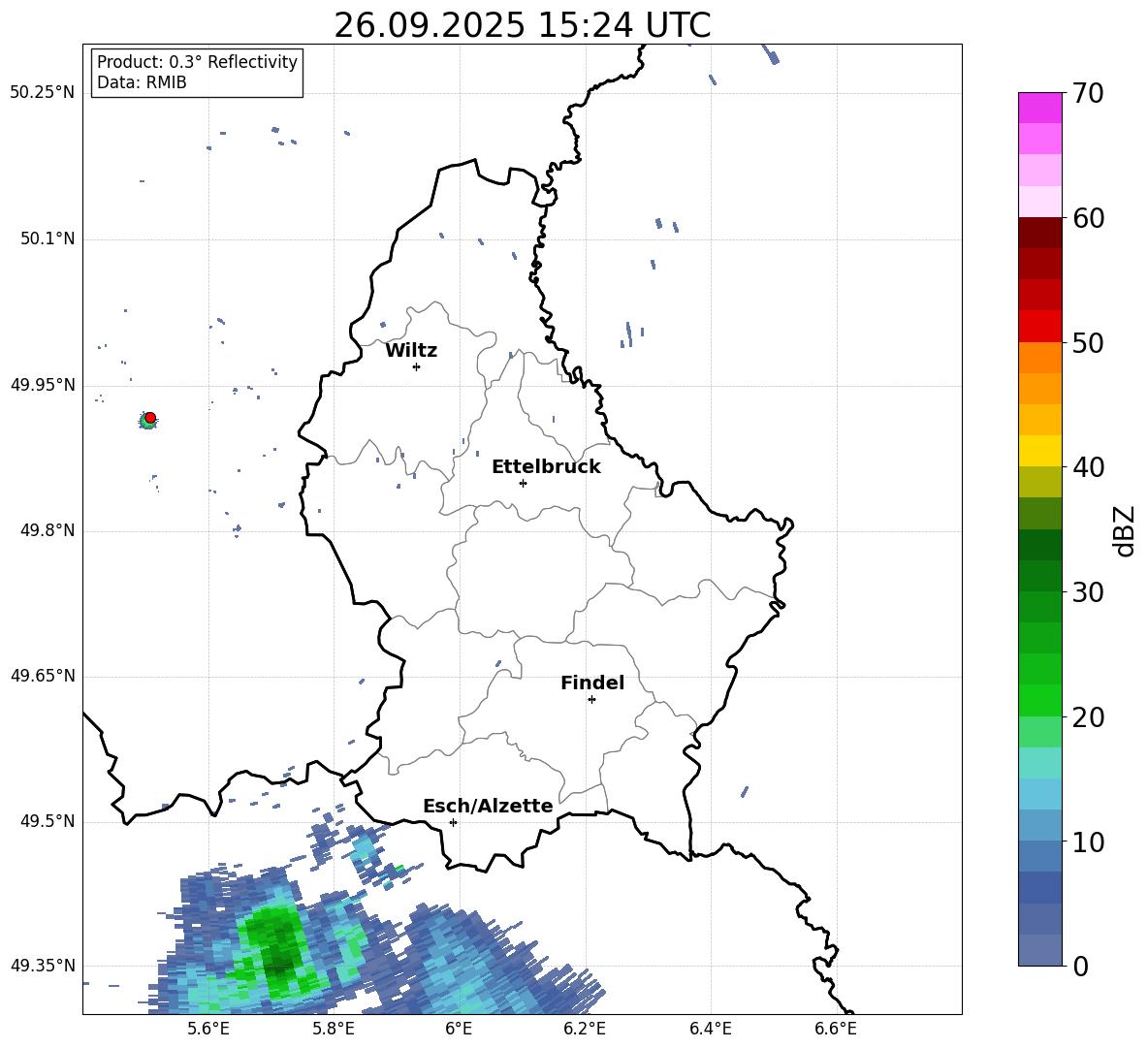Click the 6.4°E longitude label
This screenshot has height=1048, width=1148.
(710, 1029)
